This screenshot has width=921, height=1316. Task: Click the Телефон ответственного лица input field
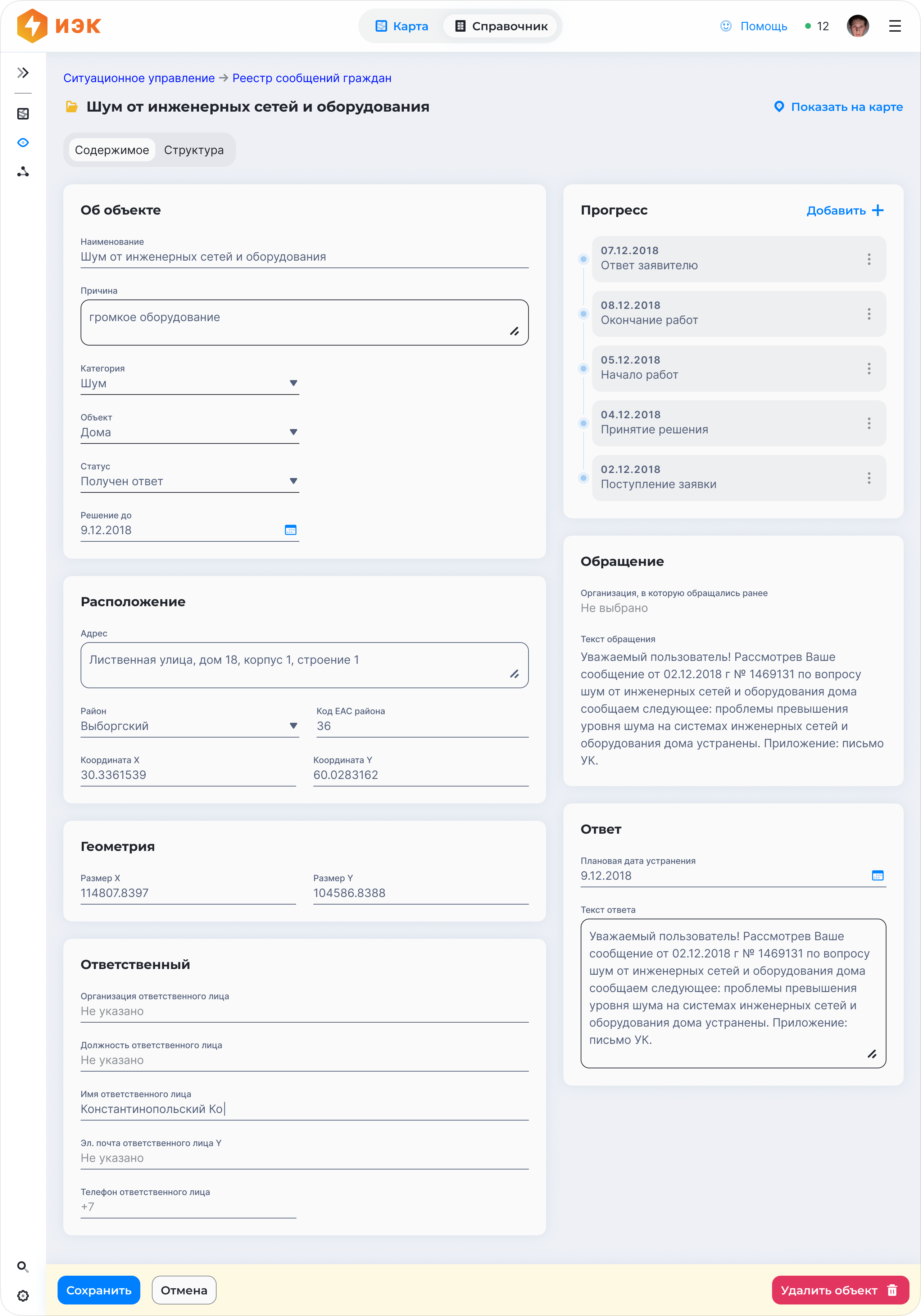[x=188, y=1207]
